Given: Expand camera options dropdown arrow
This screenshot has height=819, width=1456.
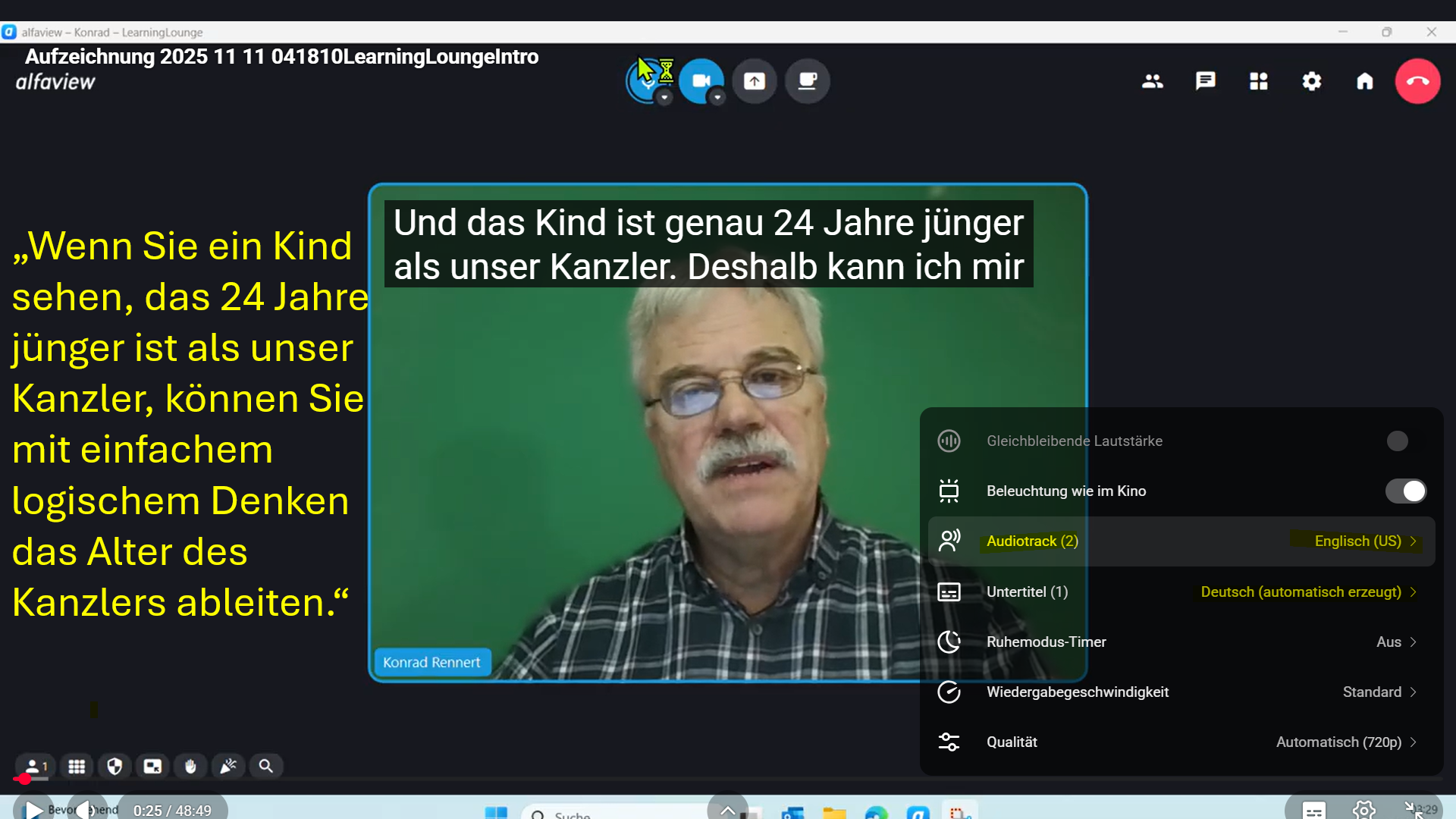Looking at the screenshot, I should click(717, 98).
